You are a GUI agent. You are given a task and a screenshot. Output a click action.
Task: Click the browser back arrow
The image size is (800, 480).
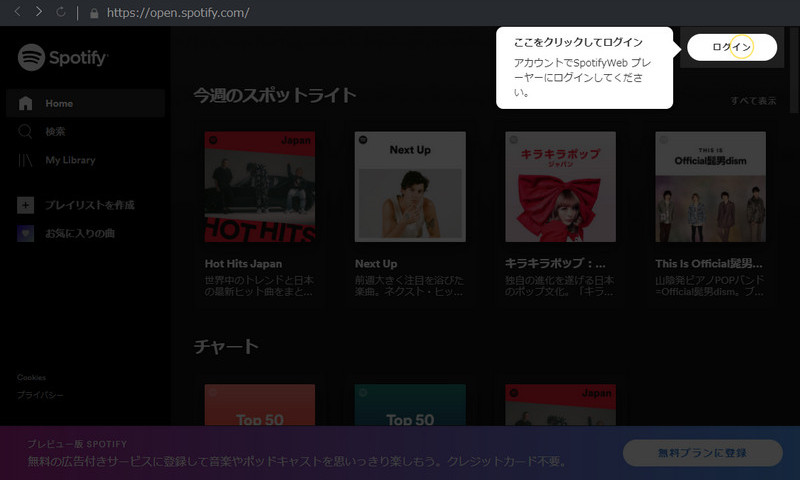[17, 12]
